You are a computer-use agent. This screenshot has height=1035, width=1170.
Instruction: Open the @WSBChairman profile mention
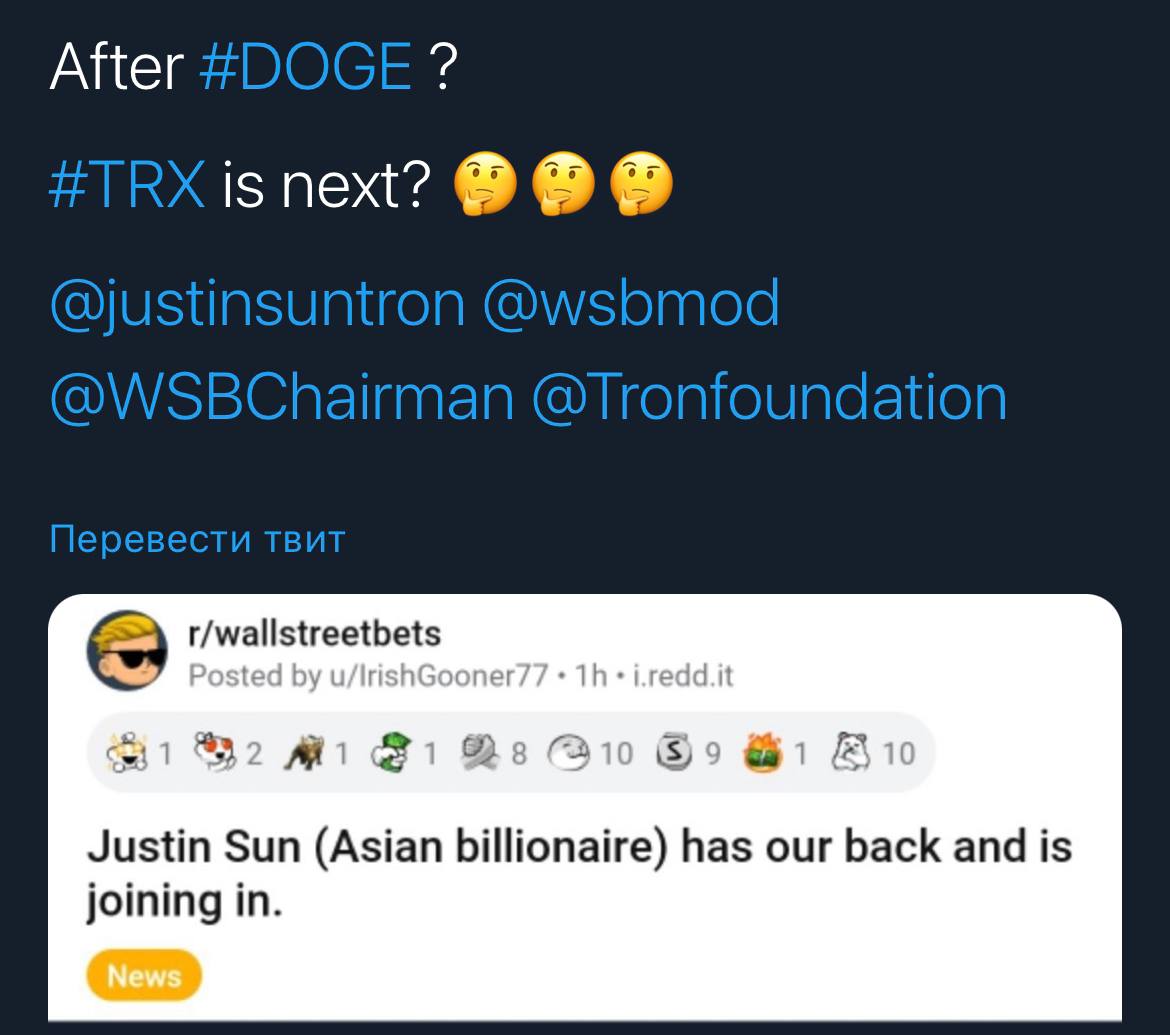coord(281,397)
